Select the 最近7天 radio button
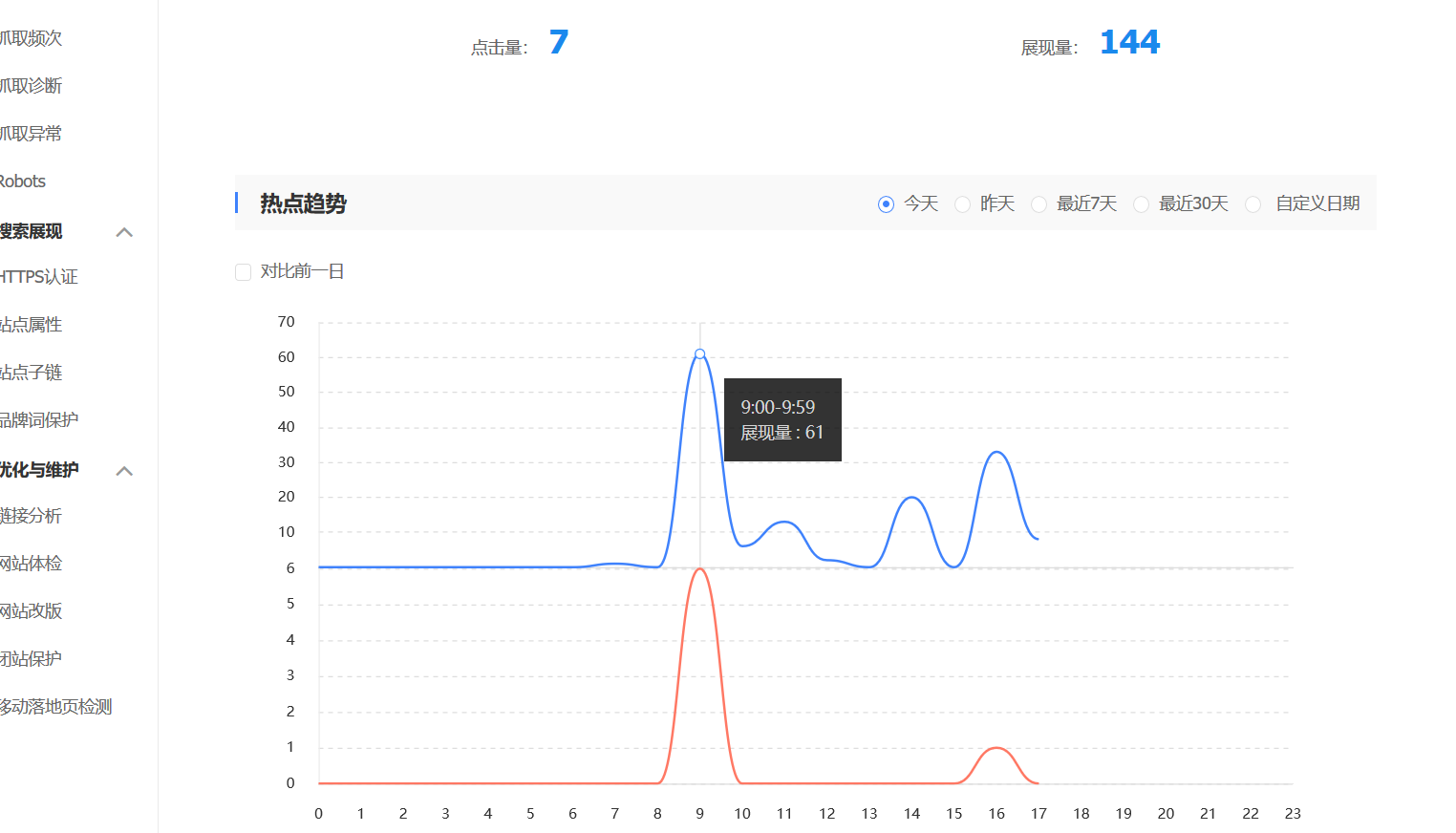 [x=1038, y=204]
